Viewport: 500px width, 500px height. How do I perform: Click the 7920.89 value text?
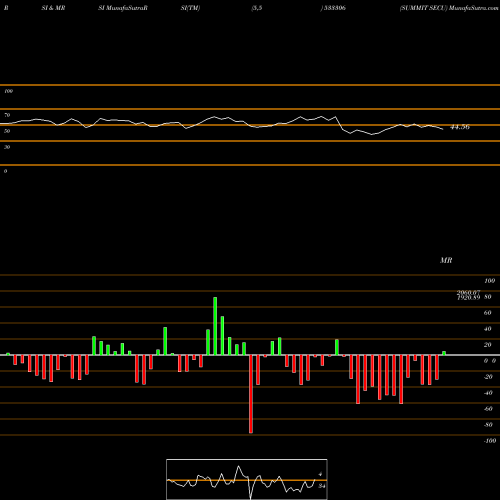(x=468, y=297)
